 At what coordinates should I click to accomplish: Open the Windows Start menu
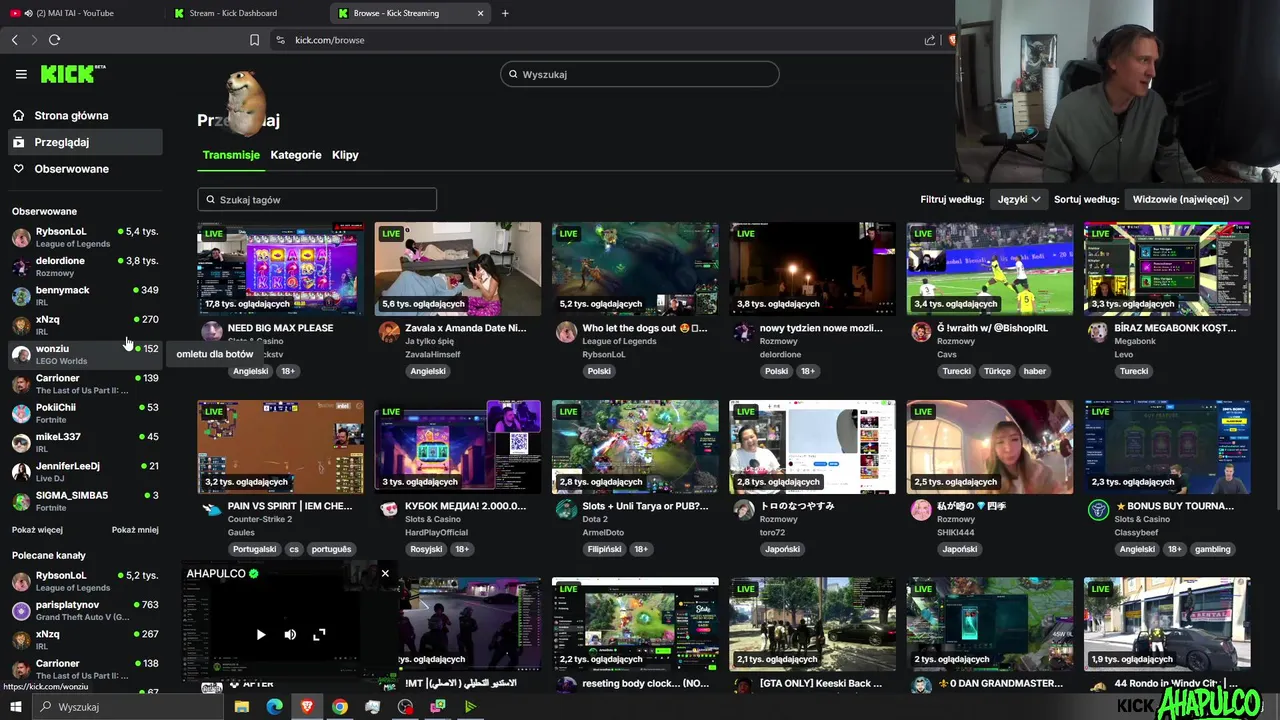click(15, 707)
